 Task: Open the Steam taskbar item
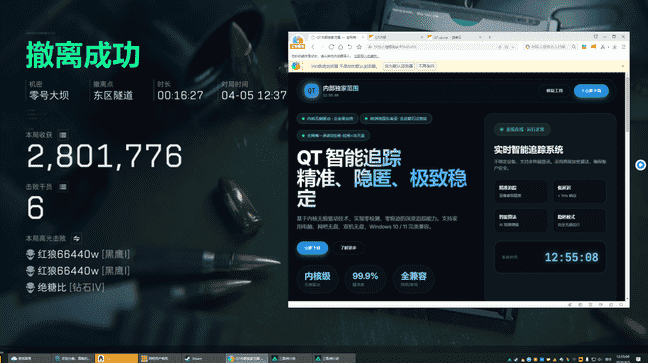pyautogui.click(x=203, y=358)
